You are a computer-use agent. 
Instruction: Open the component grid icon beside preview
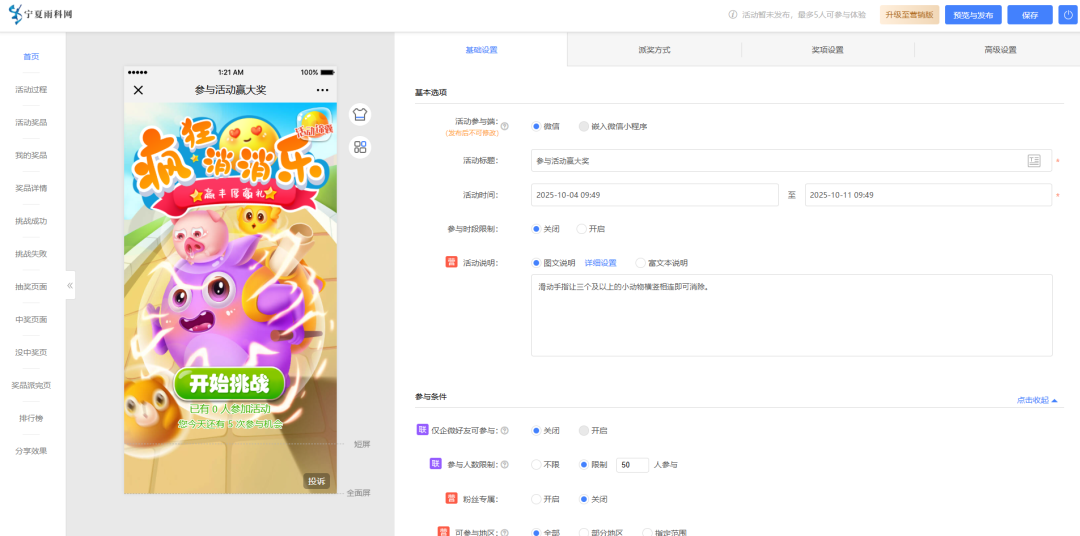tap(360, 147)
